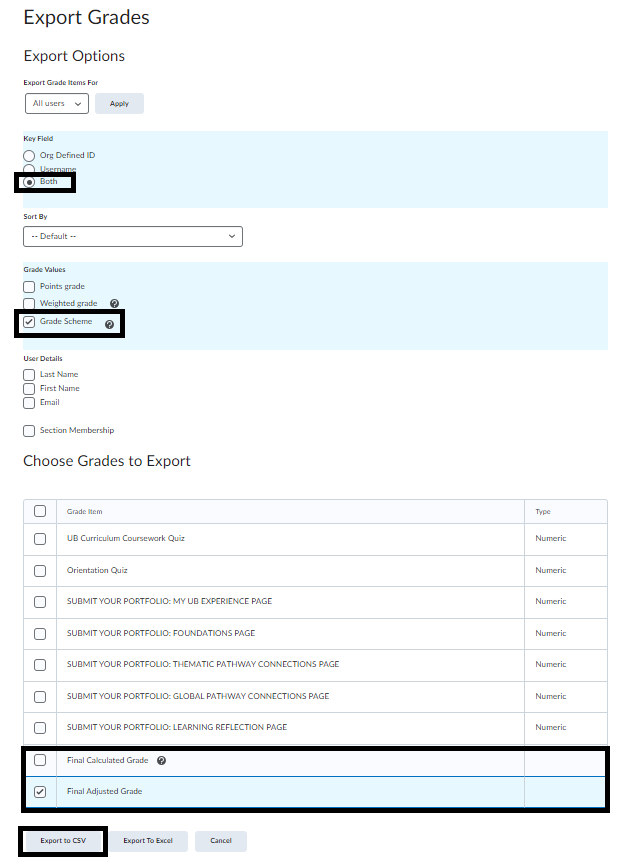Viewport: 626px width, 857px height.
Task: Uncheck the Final Adjusted Grade checkbox
Action: (40, 792)
